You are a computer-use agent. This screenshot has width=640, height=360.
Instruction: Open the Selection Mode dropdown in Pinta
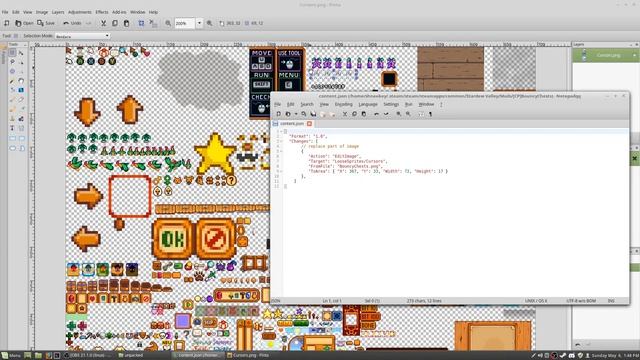[x=82, y=36]
